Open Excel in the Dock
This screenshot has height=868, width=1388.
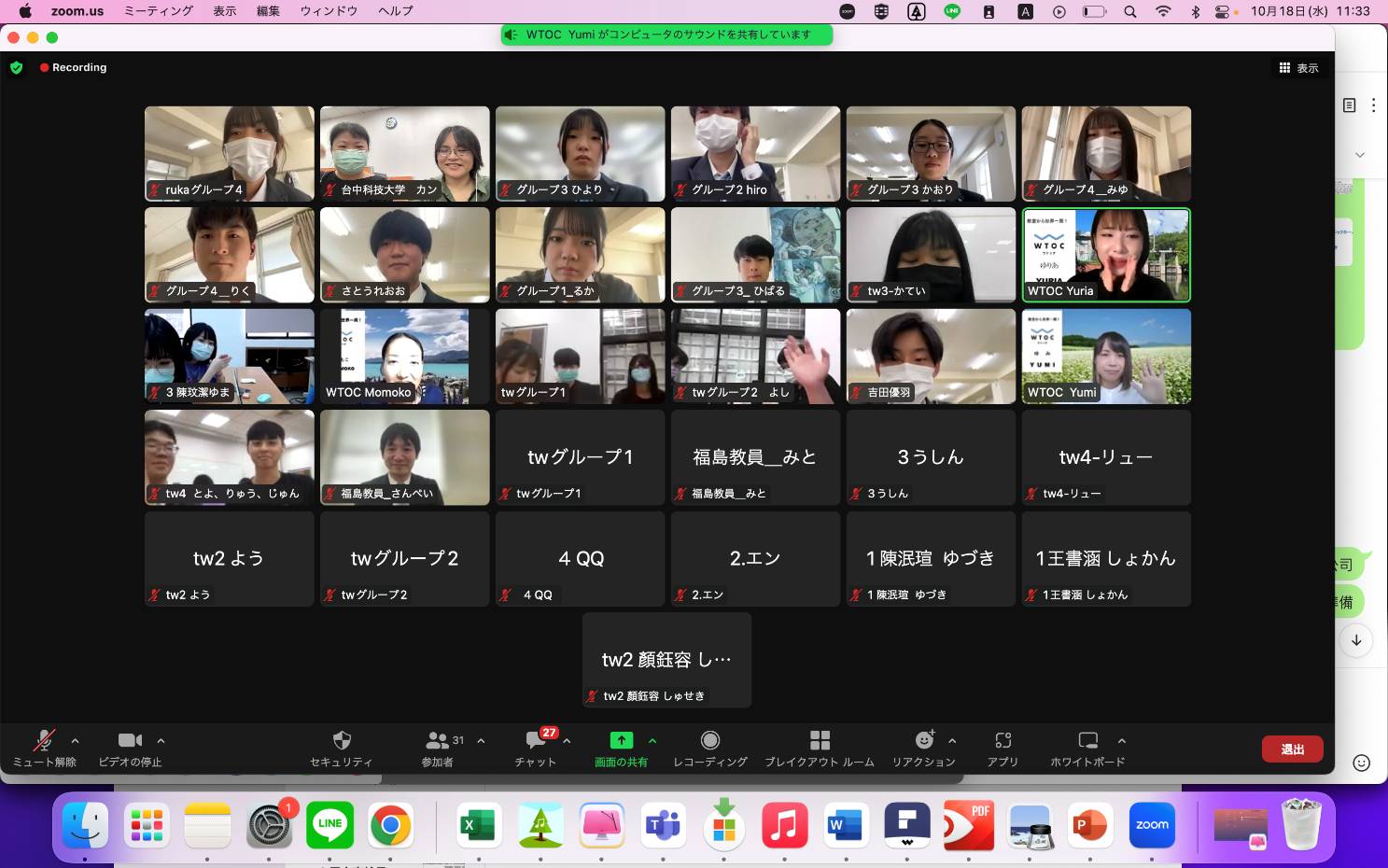(x=479, y=825)
